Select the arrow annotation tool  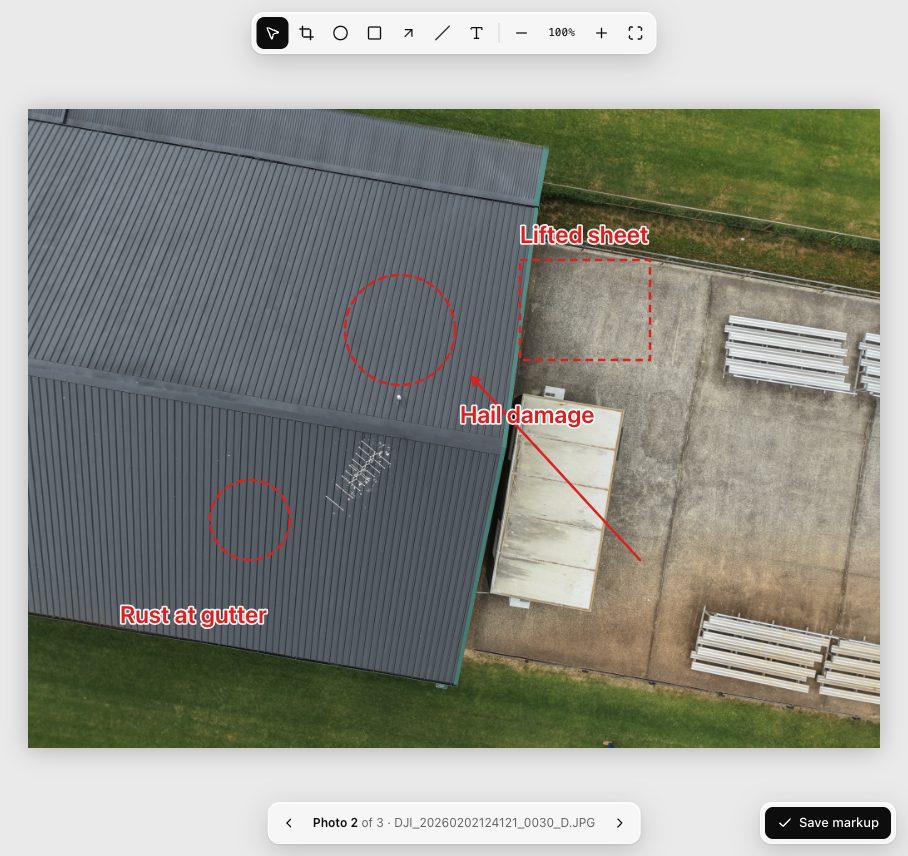tap(408, 33)
